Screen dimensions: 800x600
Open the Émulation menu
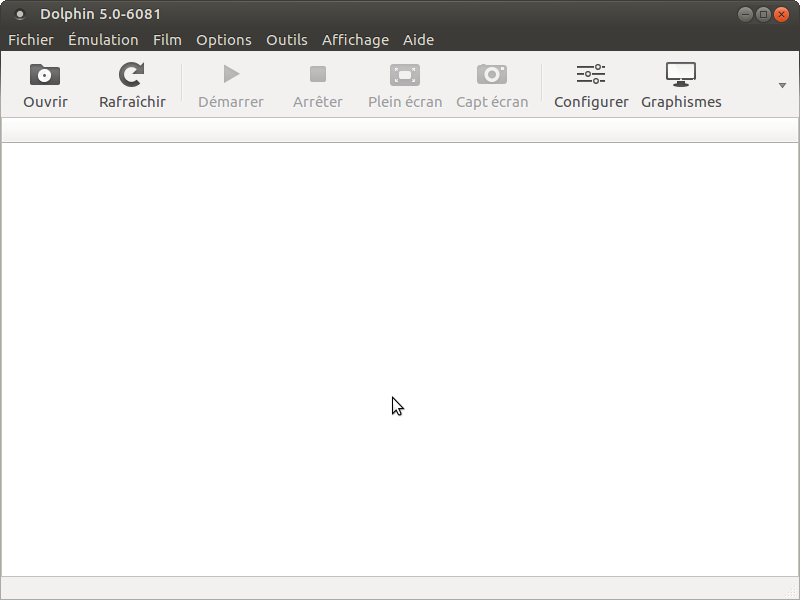pyautogui.click(x=103, y=40)
